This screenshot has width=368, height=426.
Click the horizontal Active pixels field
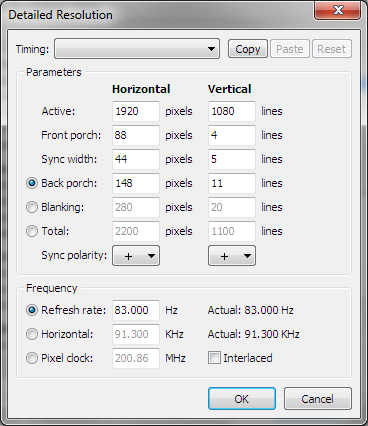point(136,111)
